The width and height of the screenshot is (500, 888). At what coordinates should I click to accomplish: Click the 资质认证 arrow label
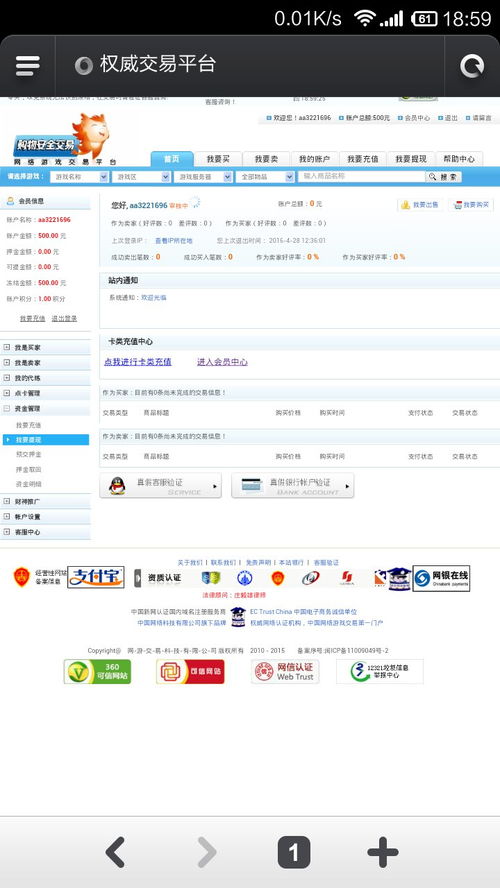tap(160, 578)
